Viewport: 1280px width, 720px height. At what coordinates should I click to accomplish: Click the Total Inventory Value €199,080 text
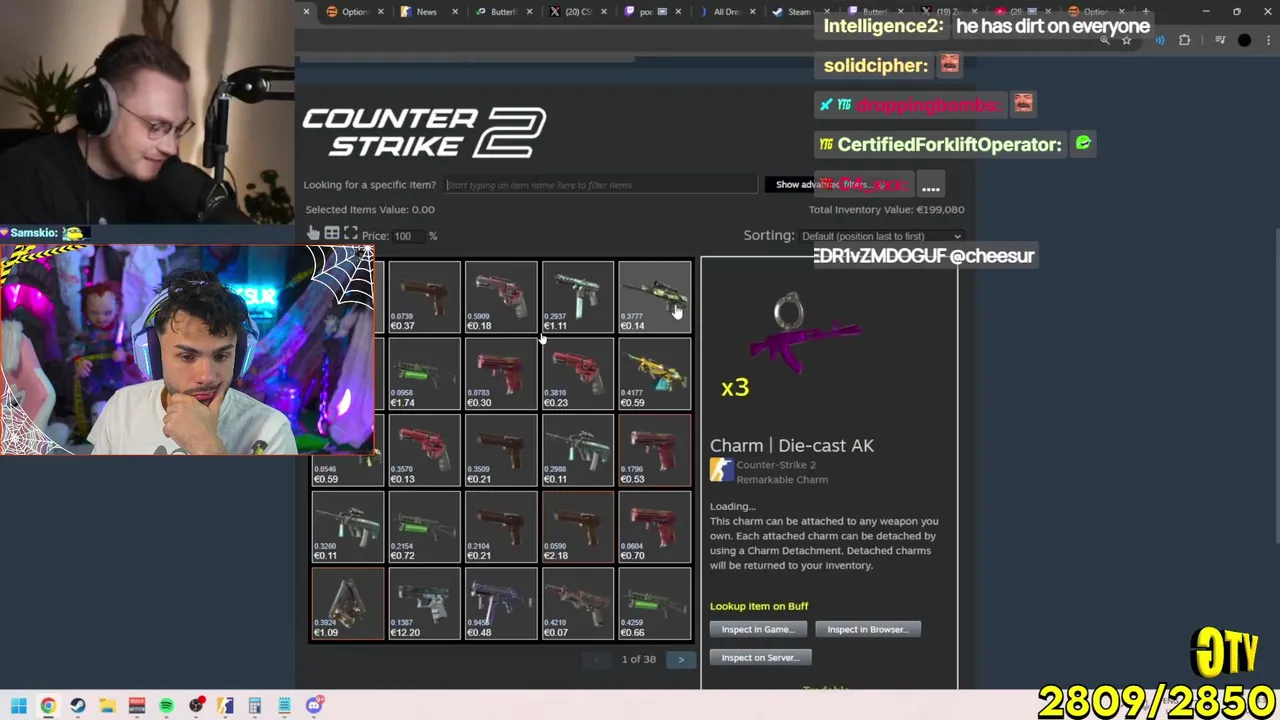coord(886,210)
